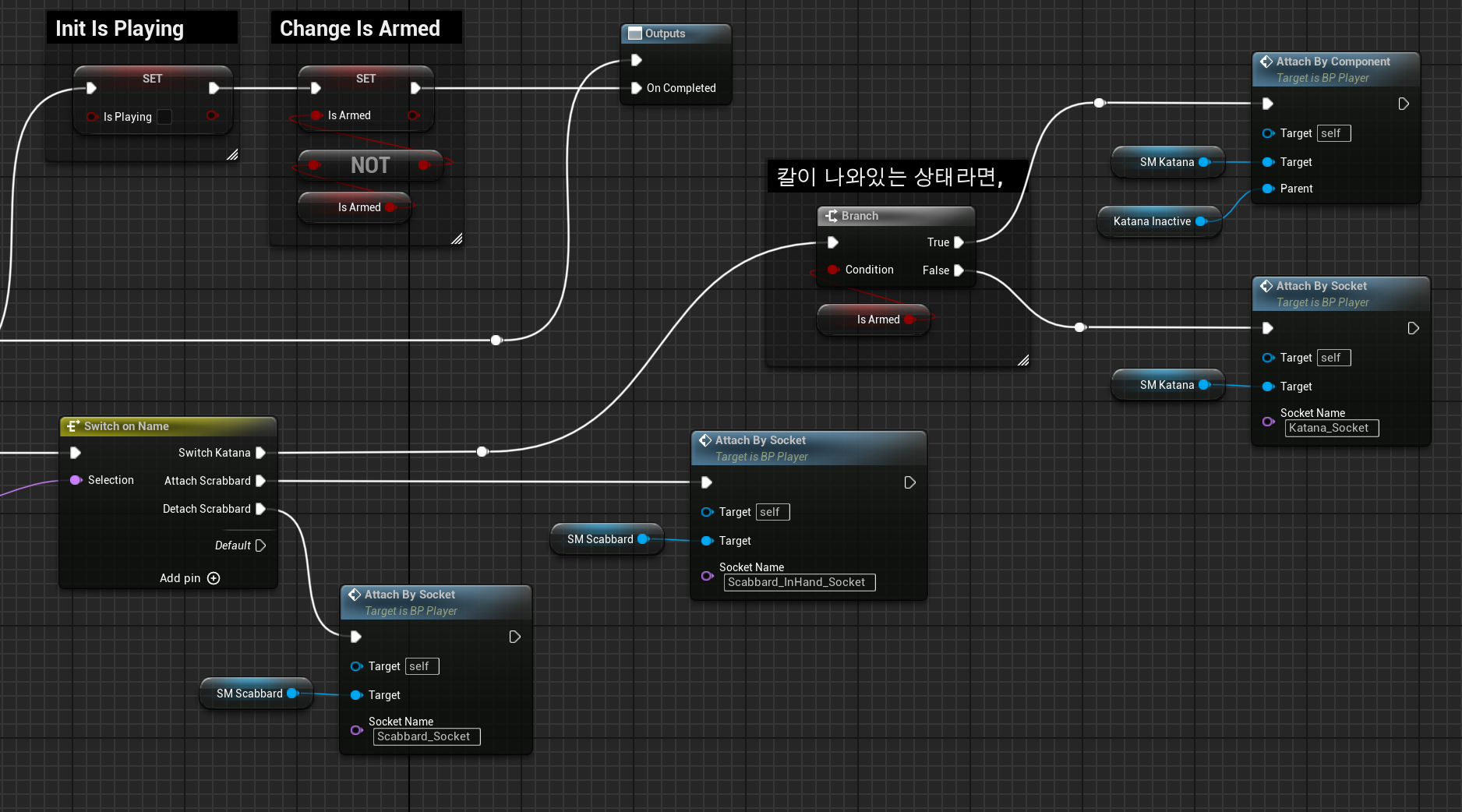Click reroute node on Branch True wire
Screen dimensions: 1462x812
(1099, 103)
